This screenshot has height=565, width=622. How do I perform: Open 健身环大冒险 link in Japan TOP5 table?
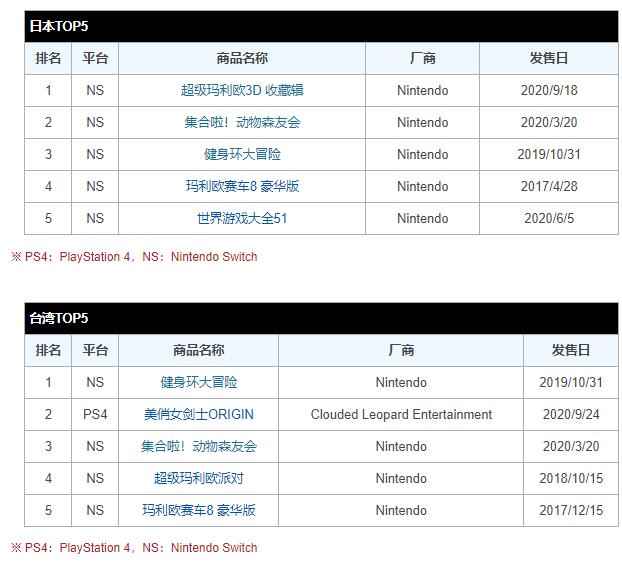pos(242,154)
